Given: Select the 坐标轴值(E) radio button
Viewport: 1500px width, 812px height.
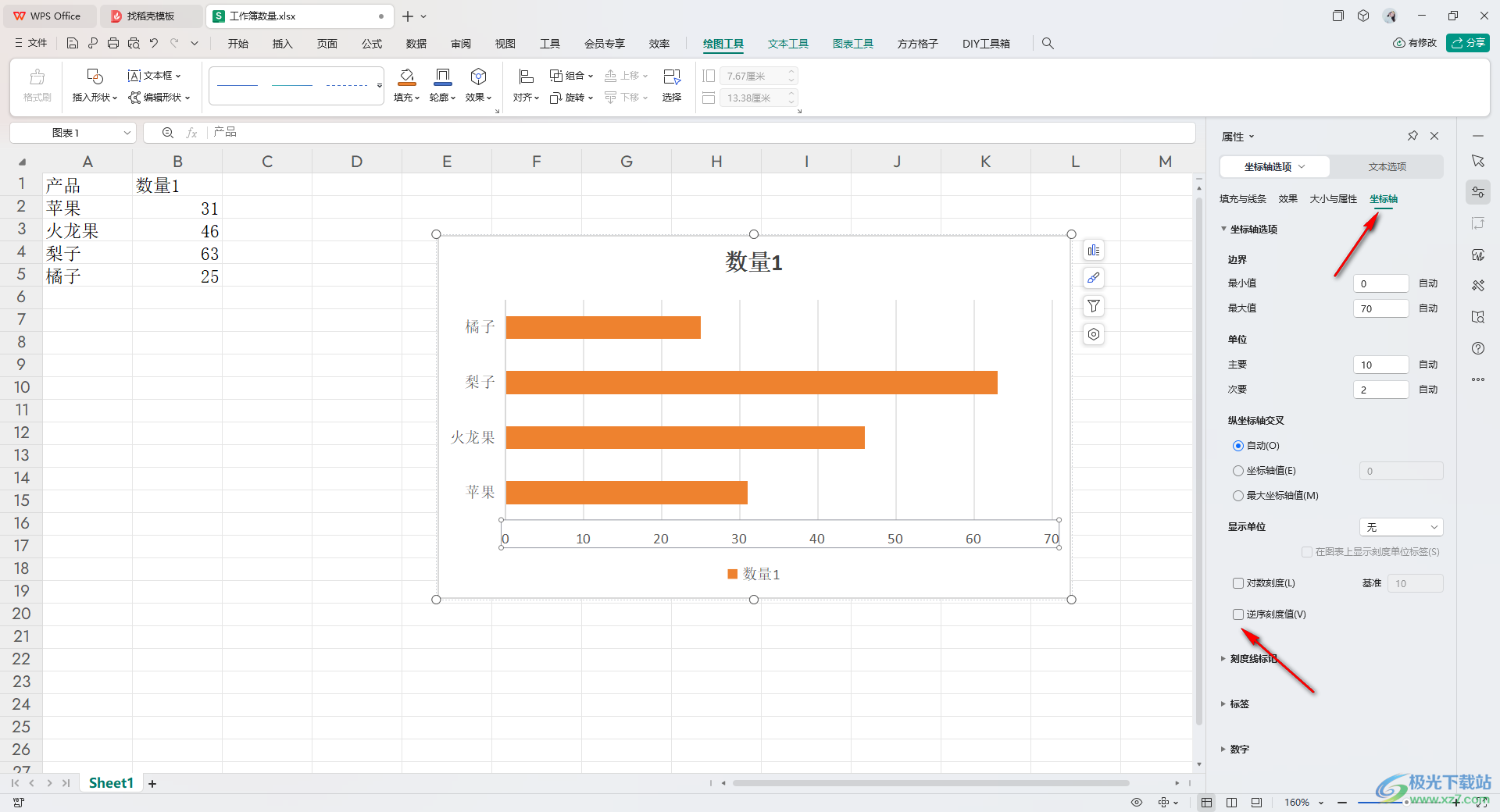Looking at the screenshot, I should [1238, 471].
